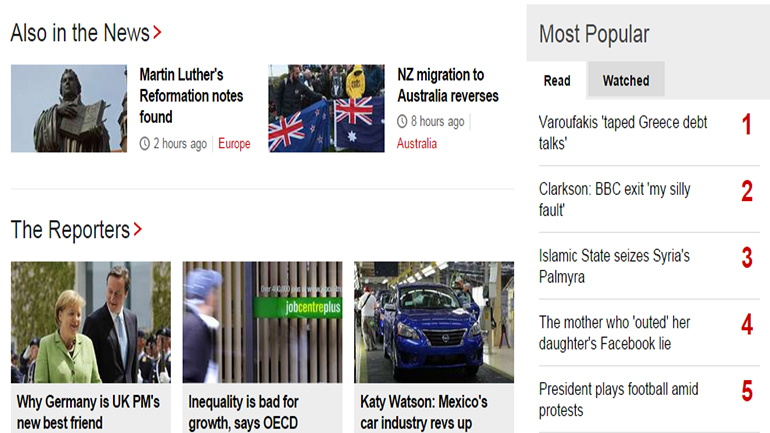The height and width of the screenshot is (433, 770).
Task: Click the red number 3 ranking
Action: (x=747, y=258)
